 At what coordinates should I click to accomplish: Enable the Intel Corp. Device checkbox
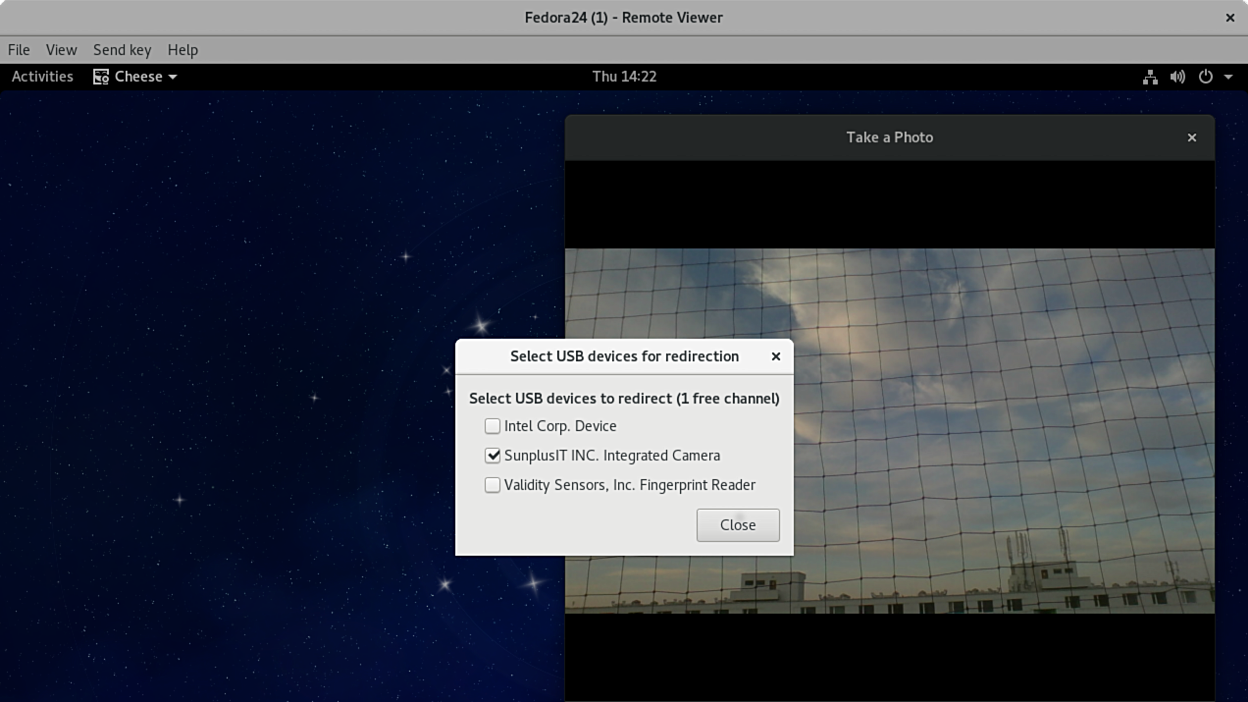[x=492, y=426]
